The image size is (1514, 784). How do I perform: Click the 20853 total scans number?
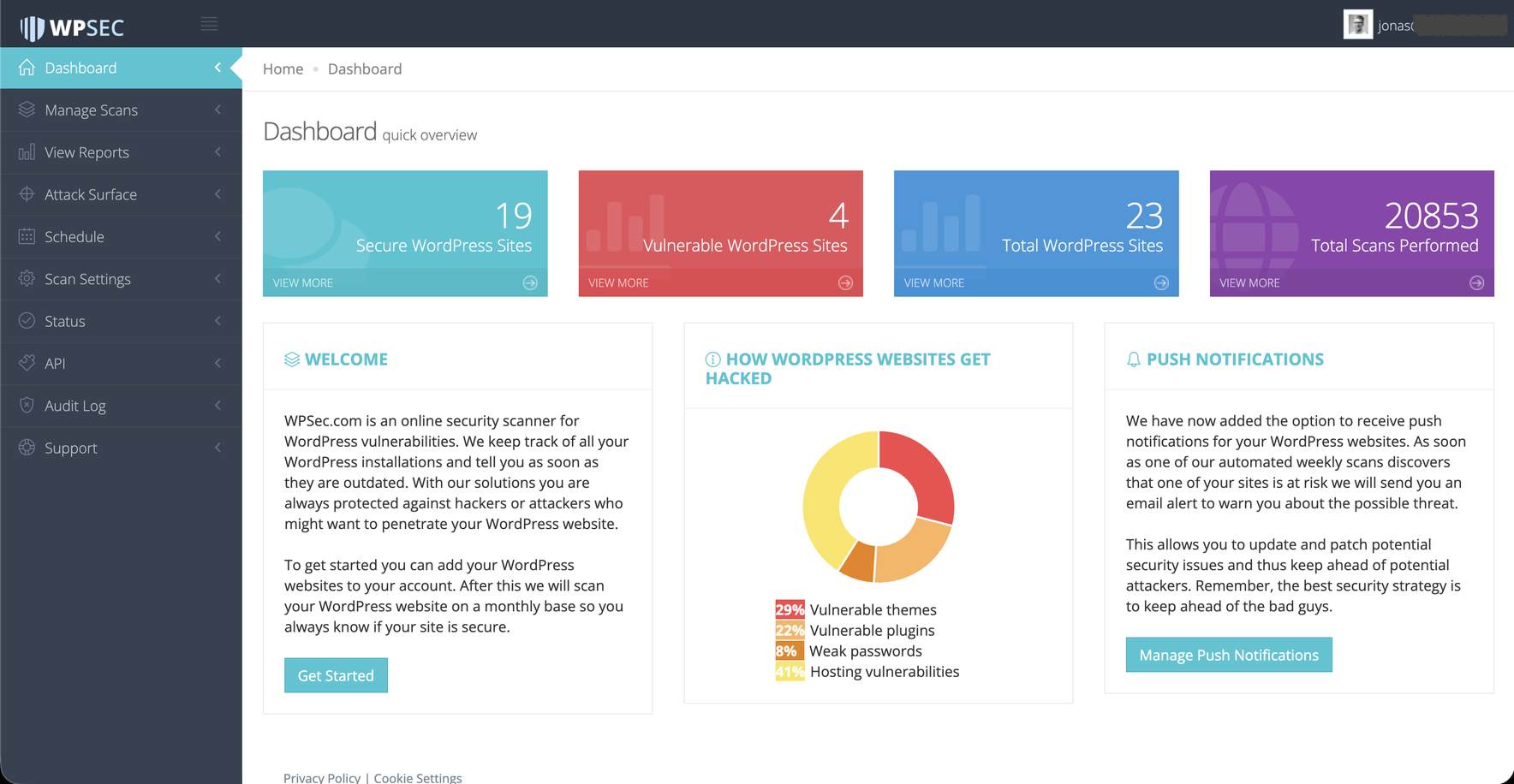1431,216
